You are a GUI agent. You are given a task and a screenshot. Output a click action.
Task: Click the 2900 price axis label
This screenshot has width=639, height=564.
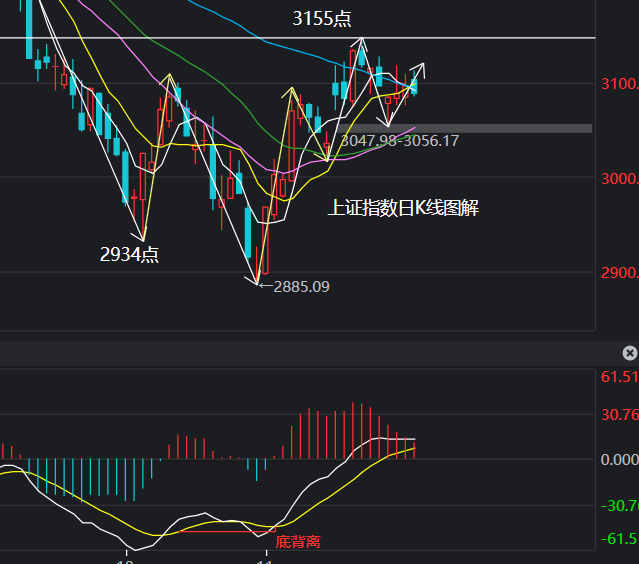[x=620, y=273]
